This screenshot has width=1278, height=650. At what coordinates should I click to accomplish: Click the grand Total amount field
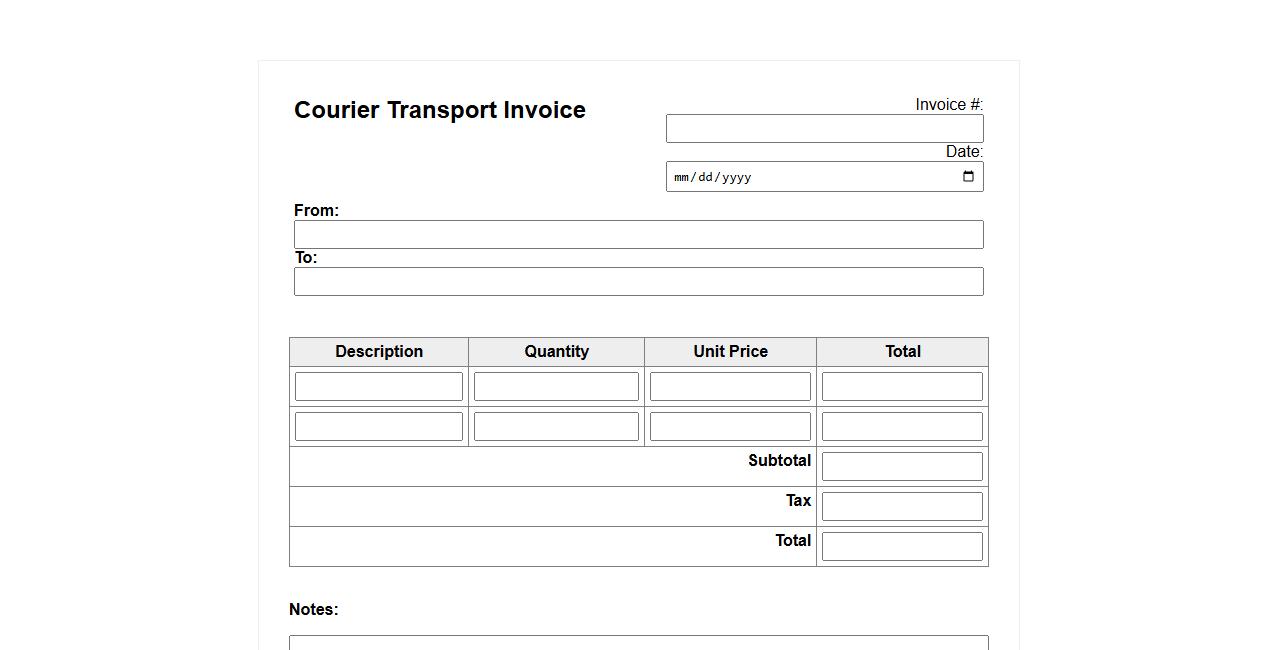tap(902, 547)
